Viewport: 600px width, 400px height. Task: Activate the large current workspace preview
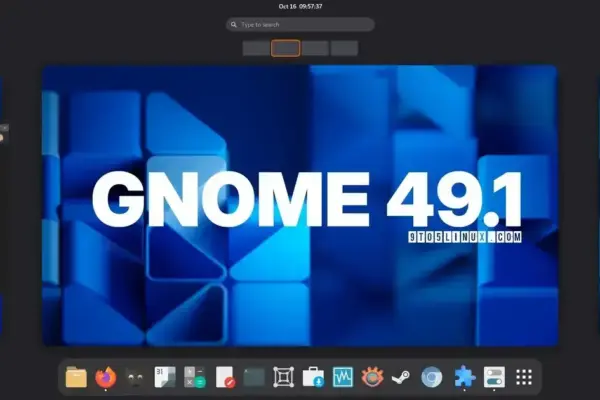(x=300, y=206)
